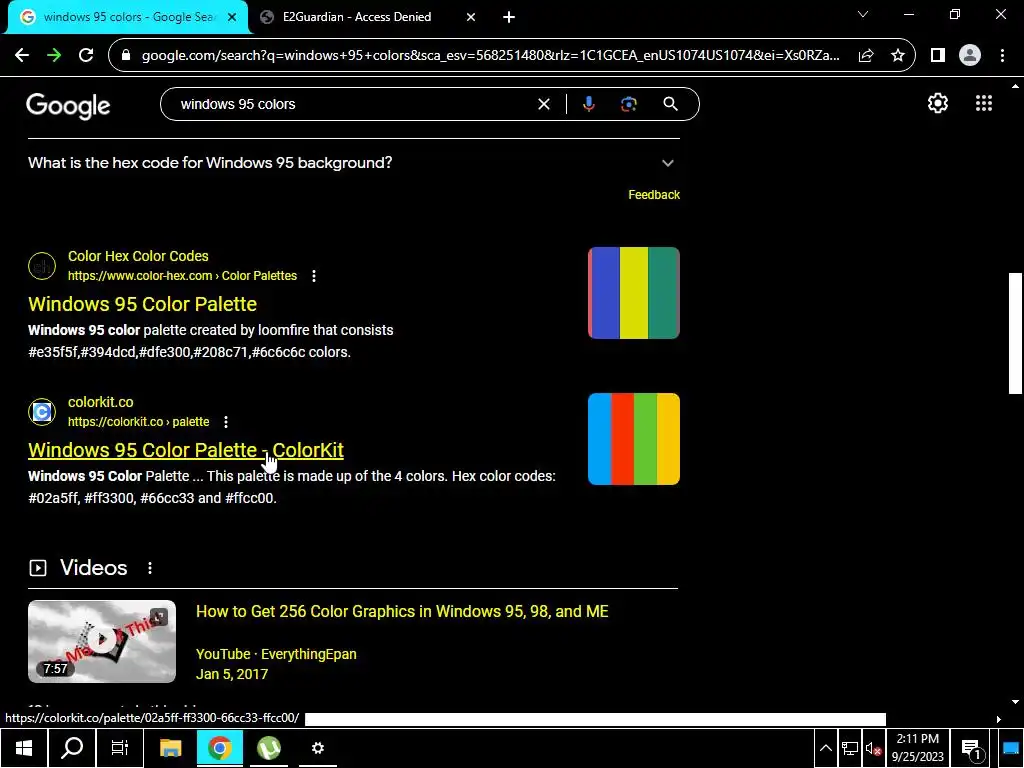Open Windows 95 Color Palette - ColorKit link
This screenshot has height=768, width=1024.
185,451
